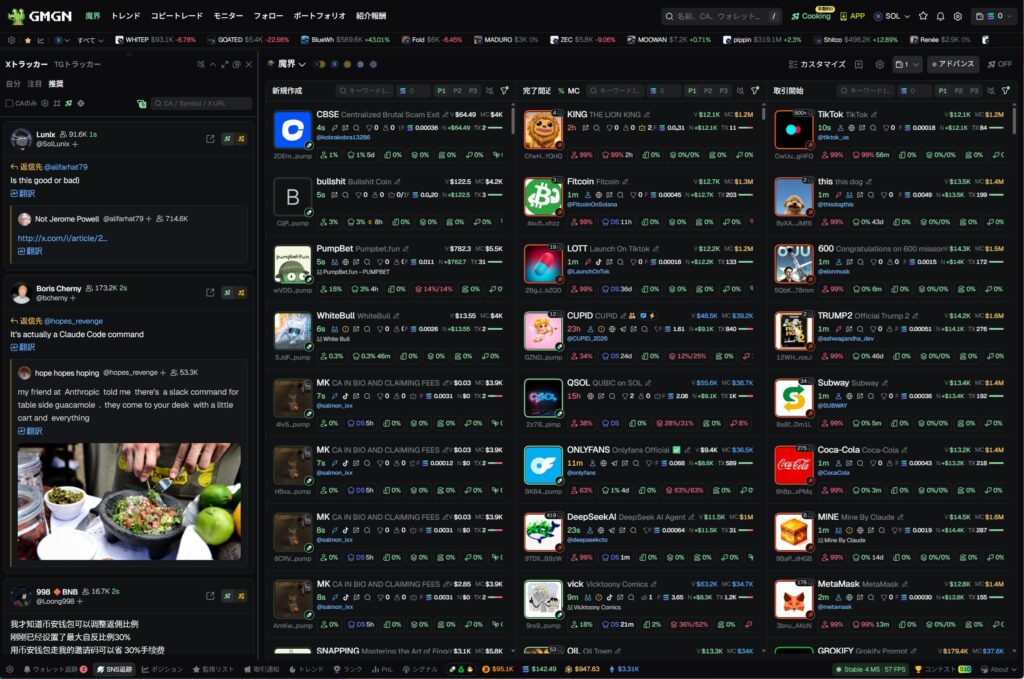This screenshot has width=1024, height=679.
Task: Open the コピートレード menu item
Action: coord(176,16)
